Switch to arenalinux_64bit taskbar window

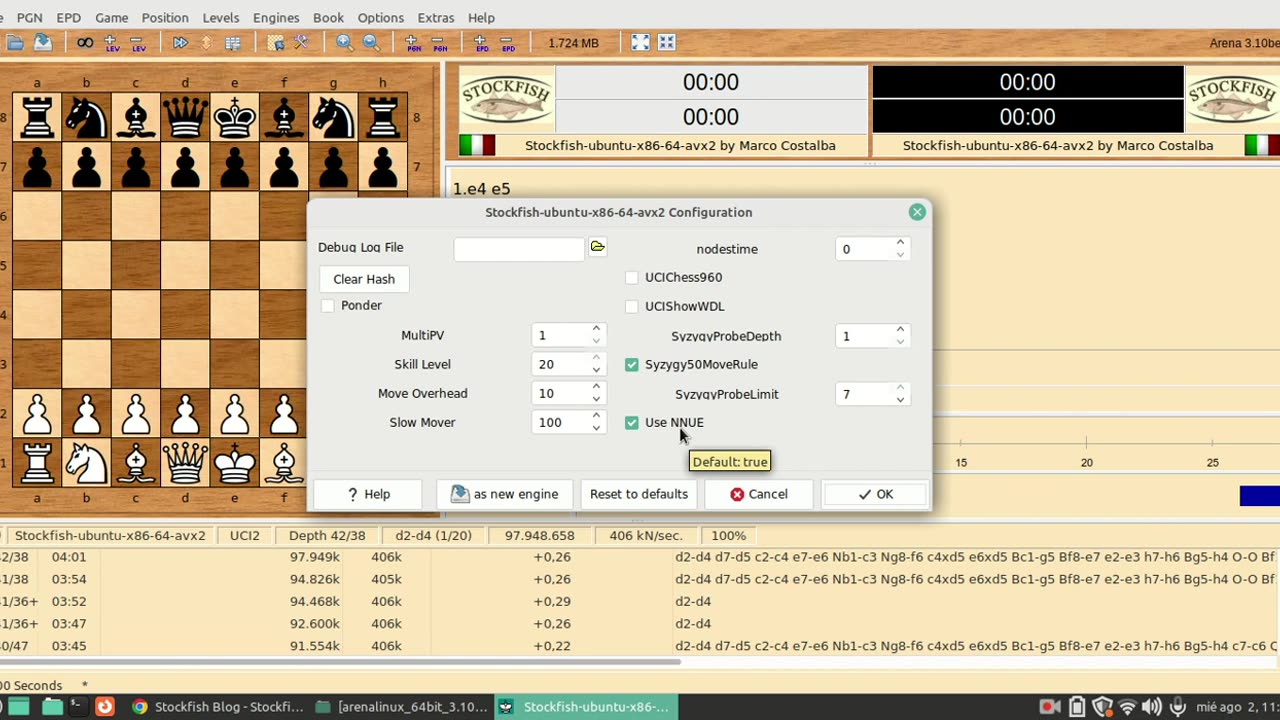(403, 707)
